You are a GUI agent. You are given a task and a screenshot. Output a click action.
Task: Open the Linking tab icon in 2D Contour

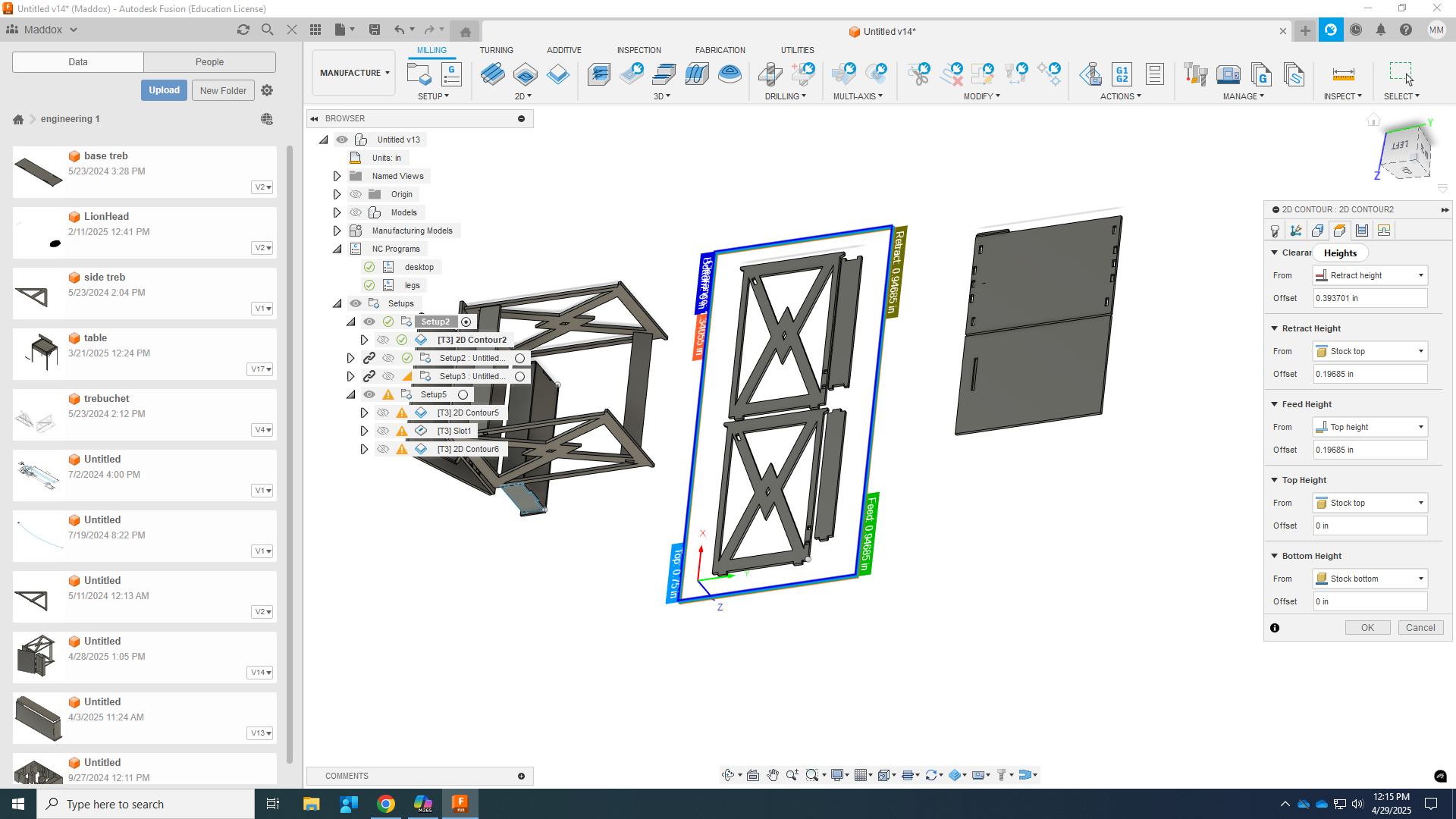point(1384,231)
